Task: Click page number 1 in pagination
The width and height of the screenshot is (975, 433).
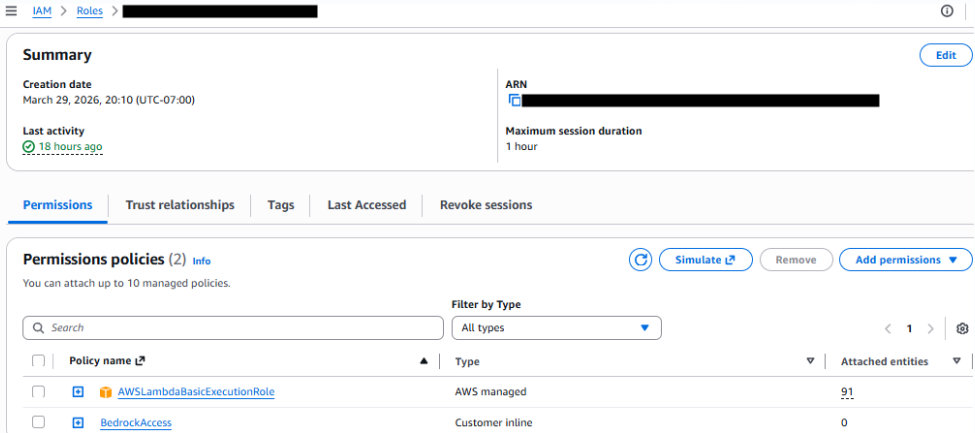Action: (x=909, y=328)
